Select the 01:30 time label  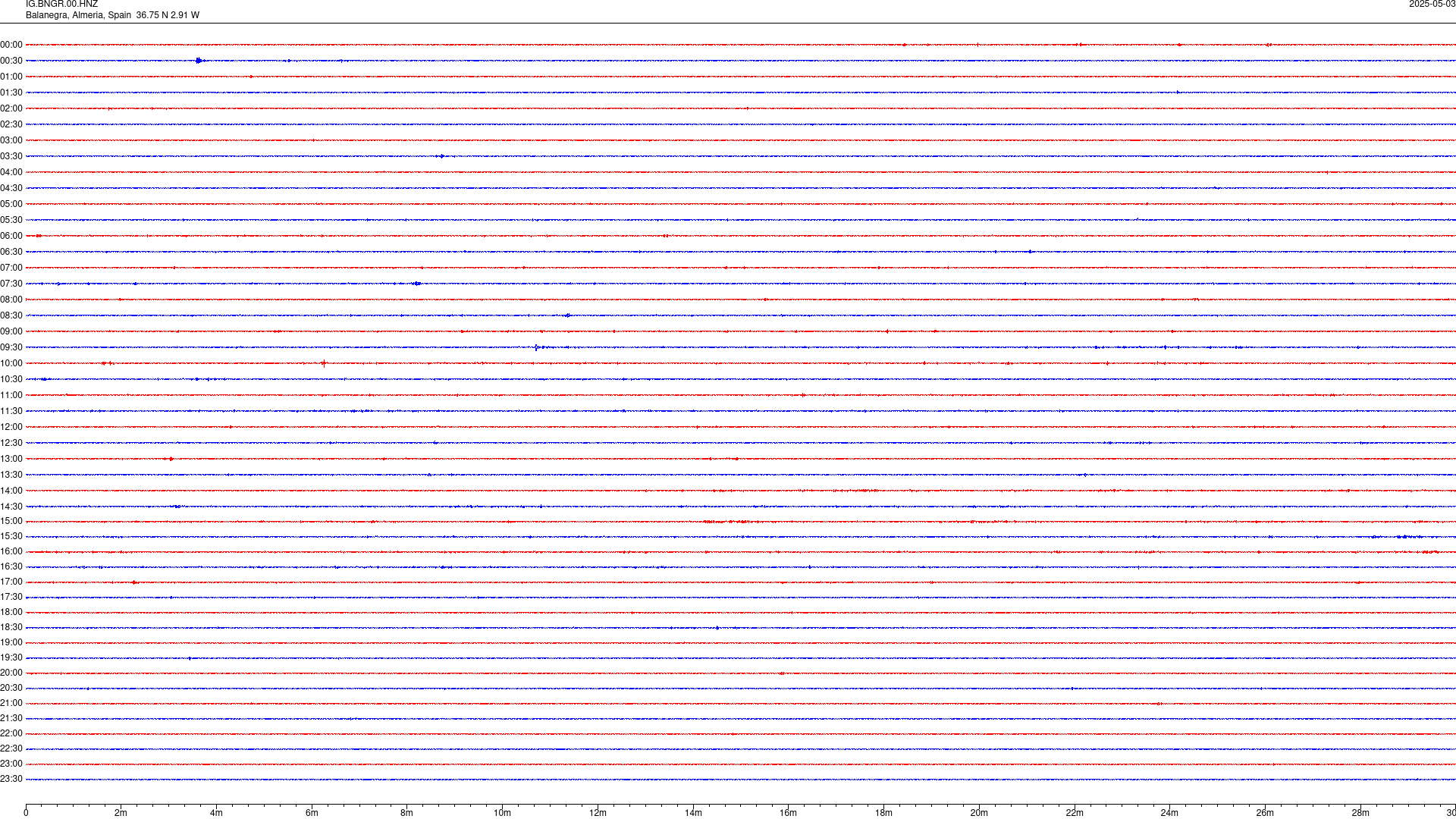click(x=11, y=93)
